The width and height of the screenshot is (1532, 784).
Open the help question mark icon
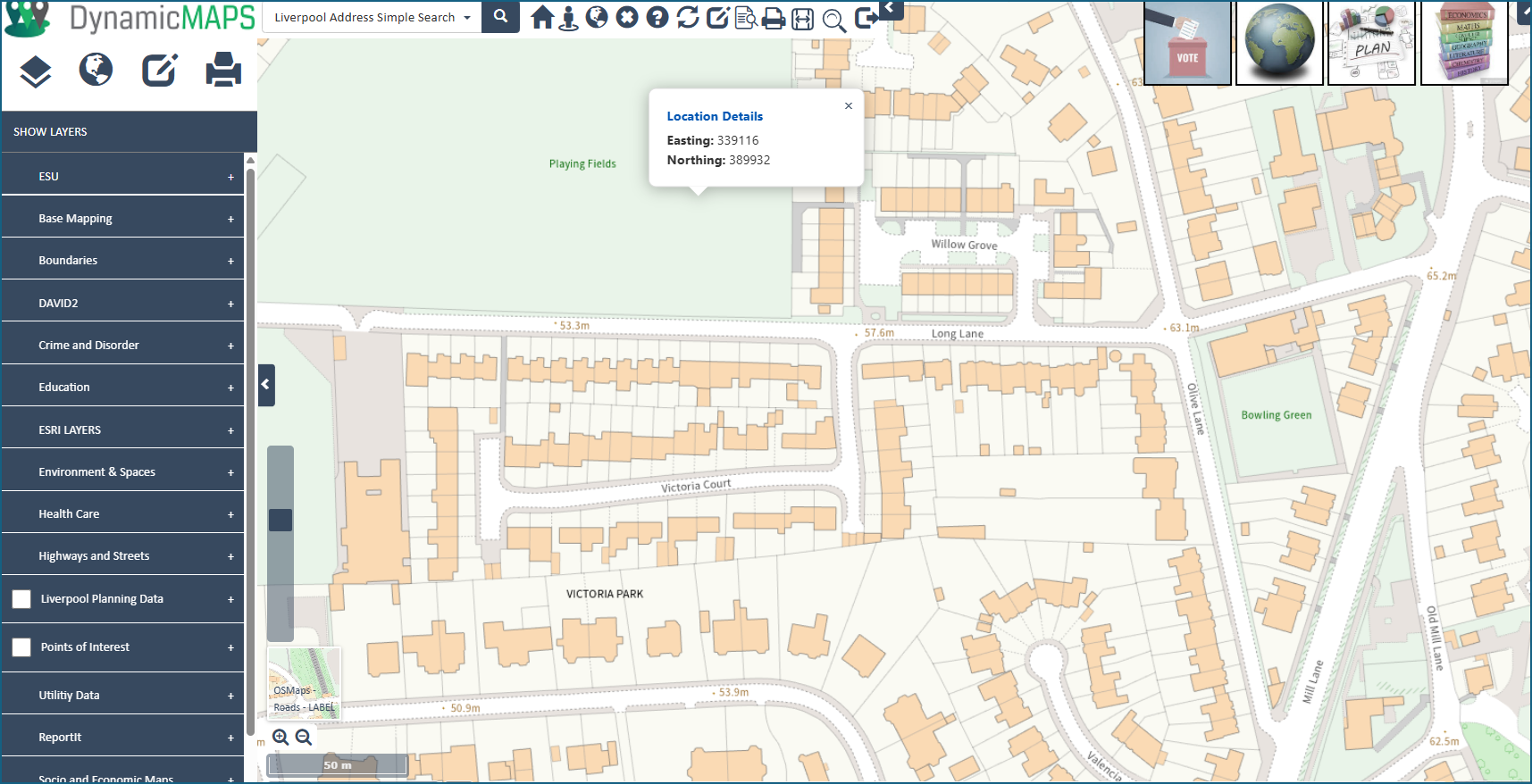[x=657, y=17]
